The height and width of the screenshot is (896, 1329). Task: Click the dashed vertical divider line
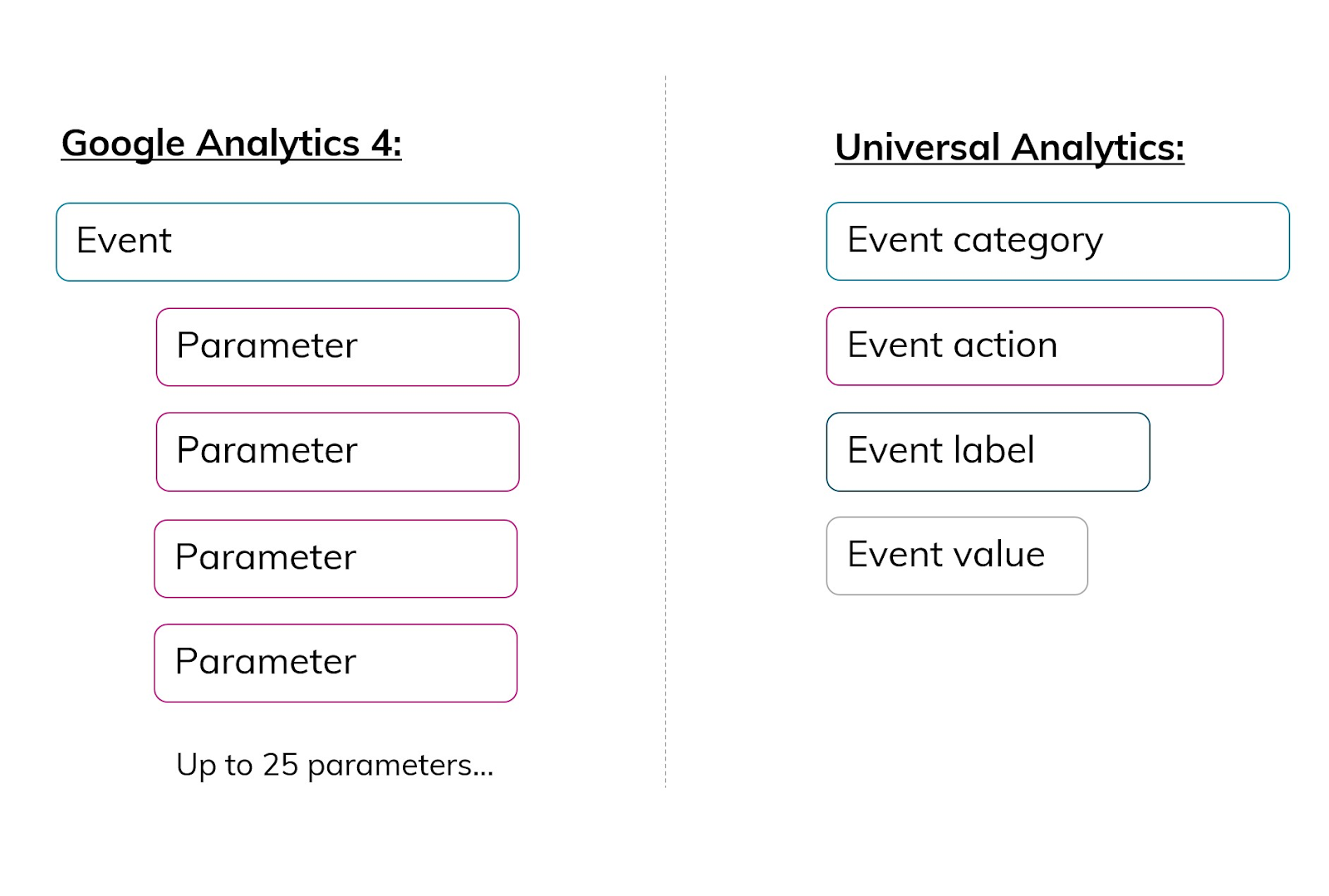665,432
